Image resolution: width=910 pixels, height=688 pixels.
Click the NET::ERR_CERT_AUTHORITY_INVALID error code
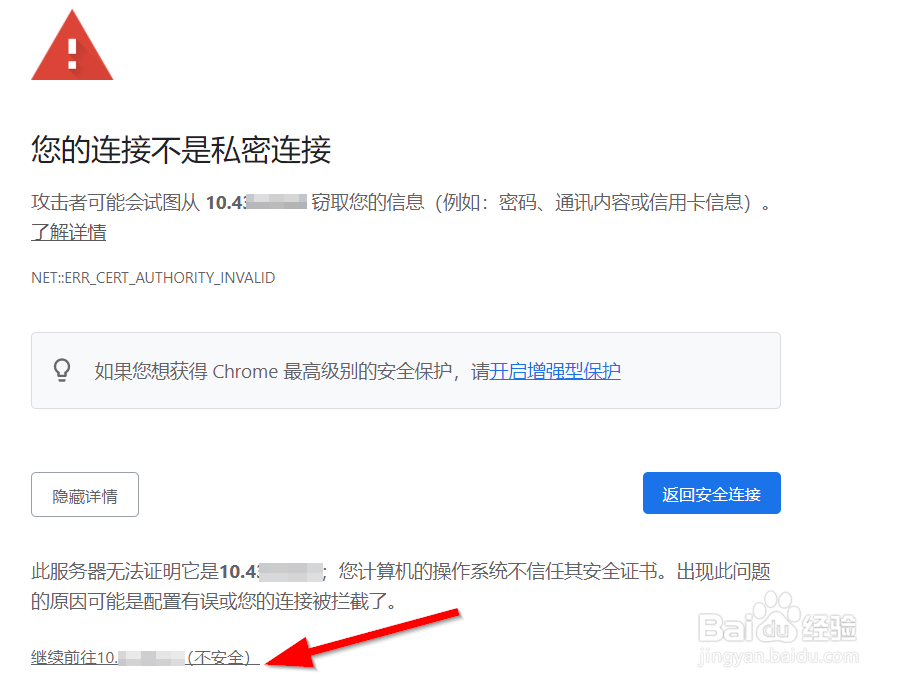tap(153, 278)
